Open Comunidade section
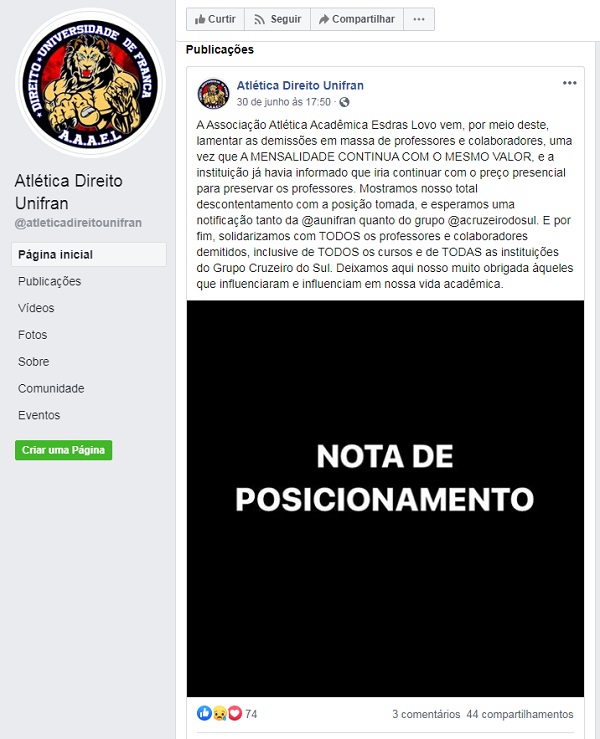The image size is (600, 739). (51, 388)
